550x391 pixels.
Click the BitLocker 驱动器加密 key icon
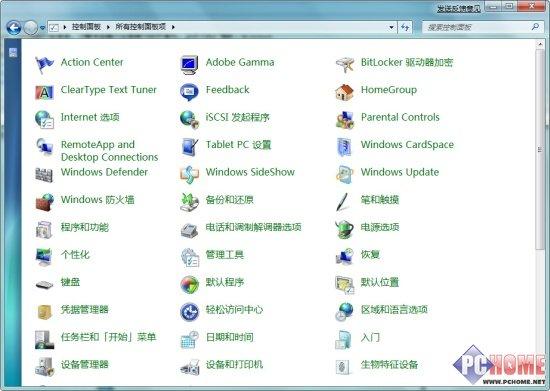(345, 65)
